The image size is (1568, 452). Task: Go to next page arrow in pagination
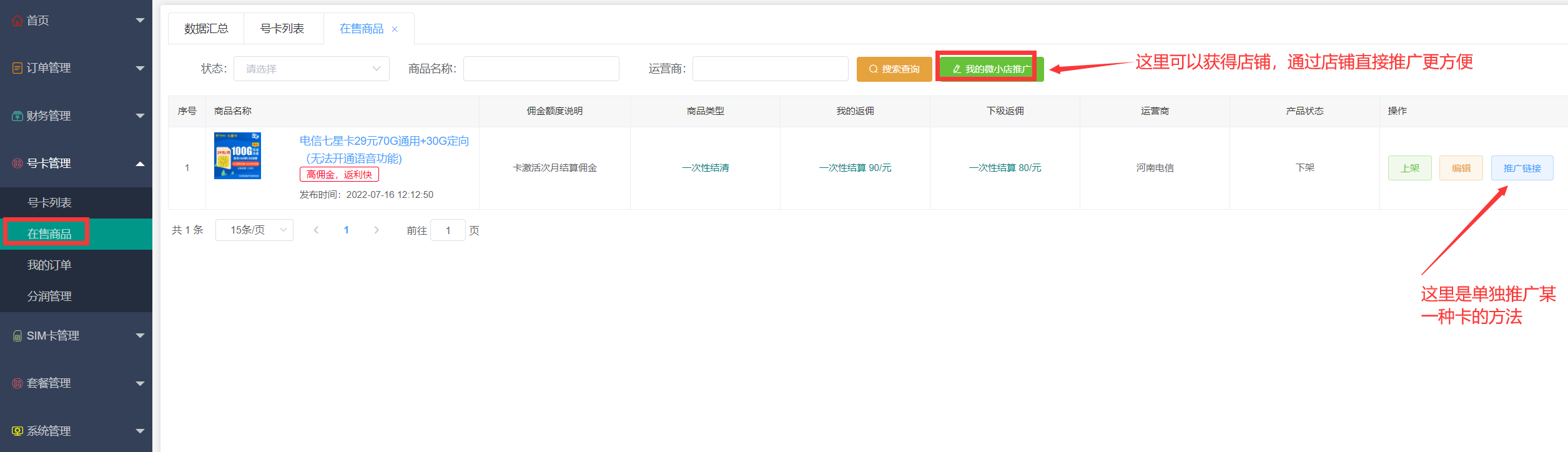pyautogui.click(x=377, y=230)
